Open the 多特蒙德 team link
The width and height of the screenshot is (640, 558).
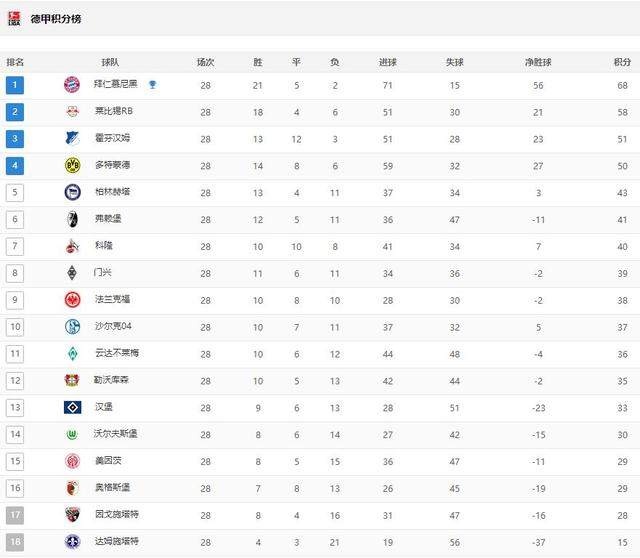(112, 165)
